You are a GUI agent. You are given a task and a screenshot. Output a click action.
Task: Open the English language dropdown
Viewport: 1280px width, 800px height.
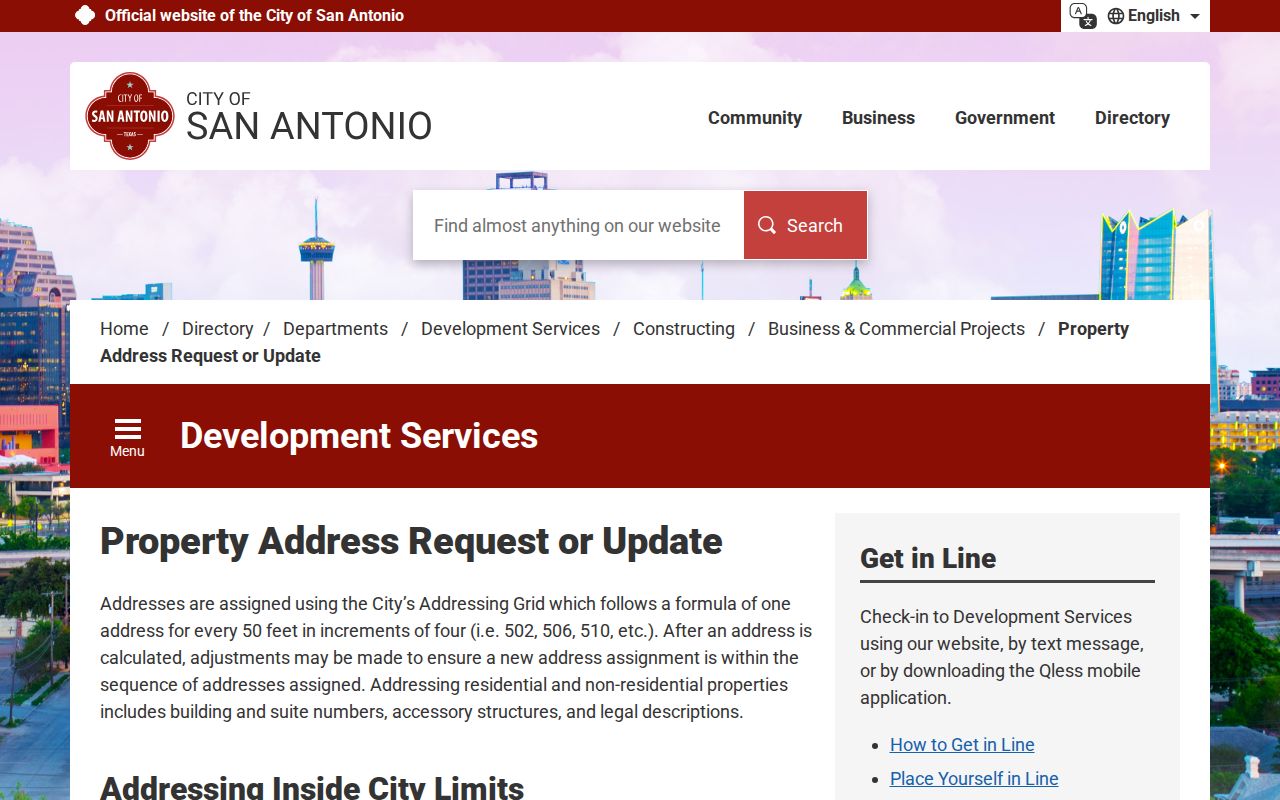tap(1154, 16)
